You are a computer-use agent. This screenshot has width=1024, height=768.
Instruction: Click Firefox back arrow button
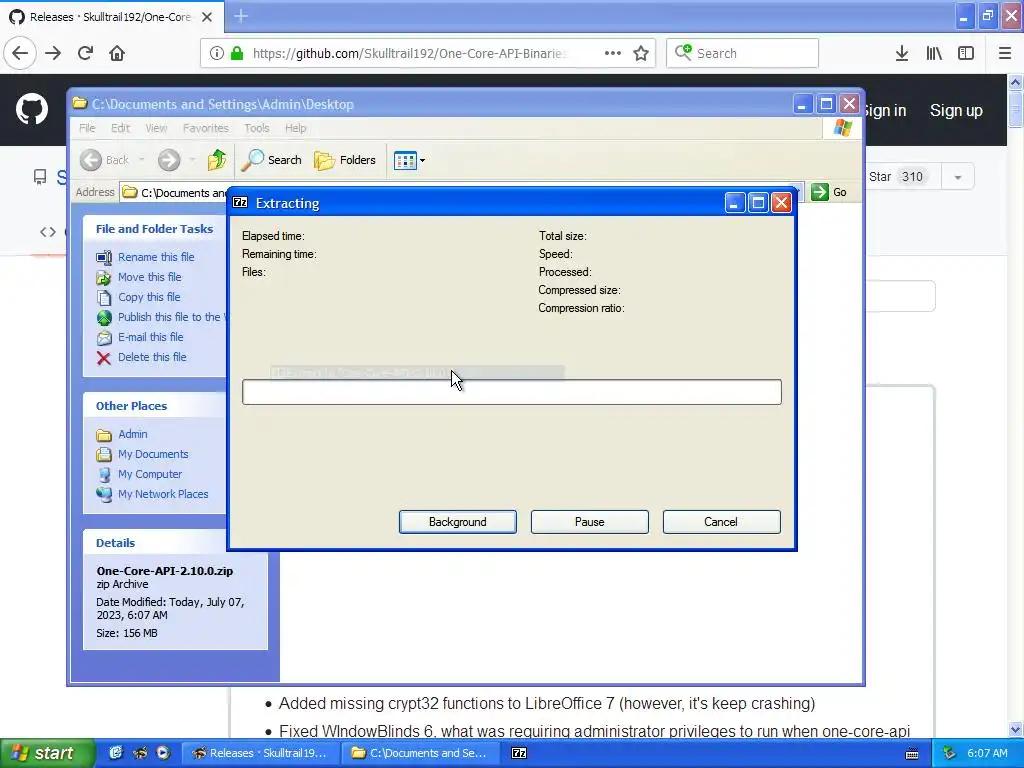(20, 53)
